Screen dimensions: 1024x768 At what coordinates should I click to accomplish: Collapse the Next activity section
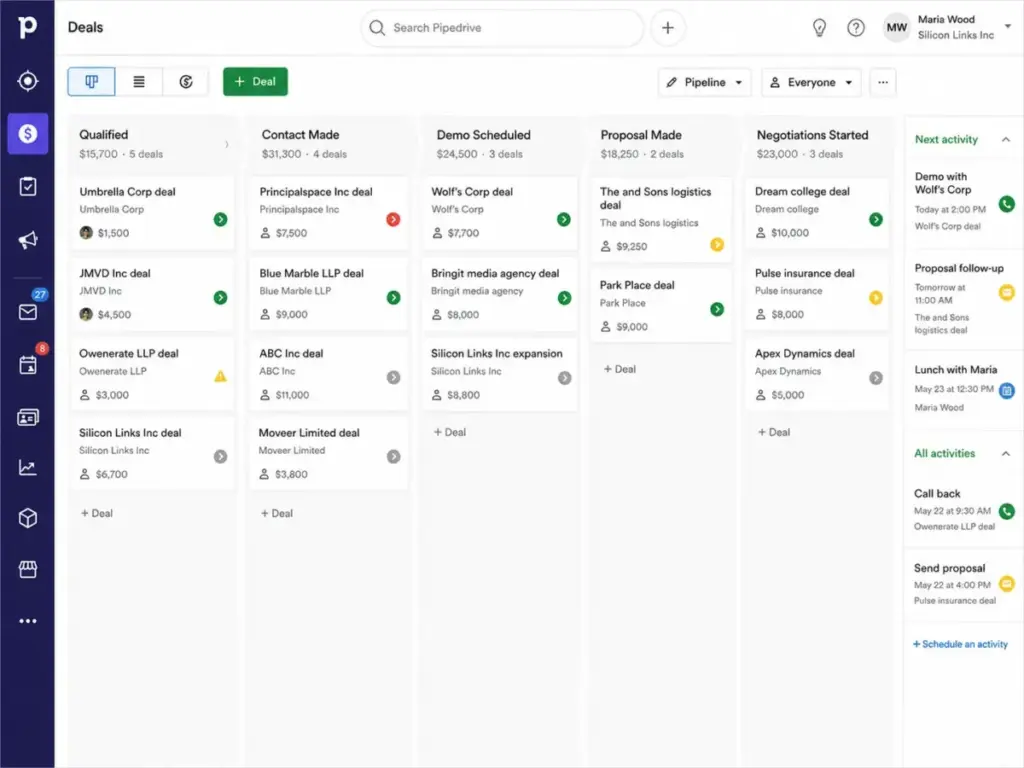point(1006,139)
